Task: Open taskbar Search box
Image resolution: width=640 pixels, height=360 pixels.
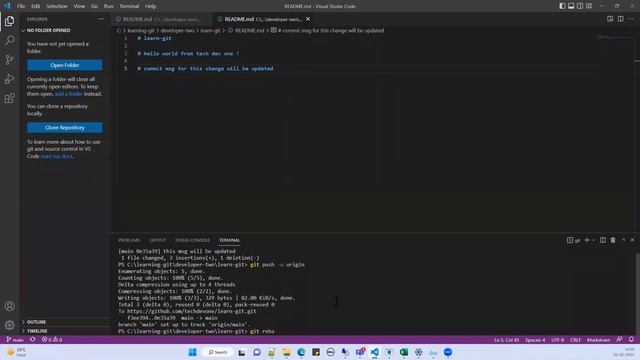Action: pyautogui.click(x=218, y=352)
